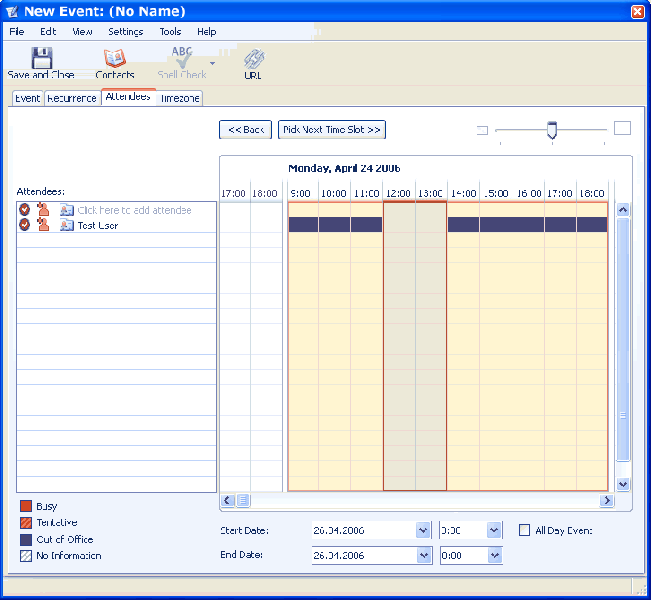This screenshot has height=600, width=651.
Task: Click the Out of Office bar at 10:00
Action: tap(334, 225)
